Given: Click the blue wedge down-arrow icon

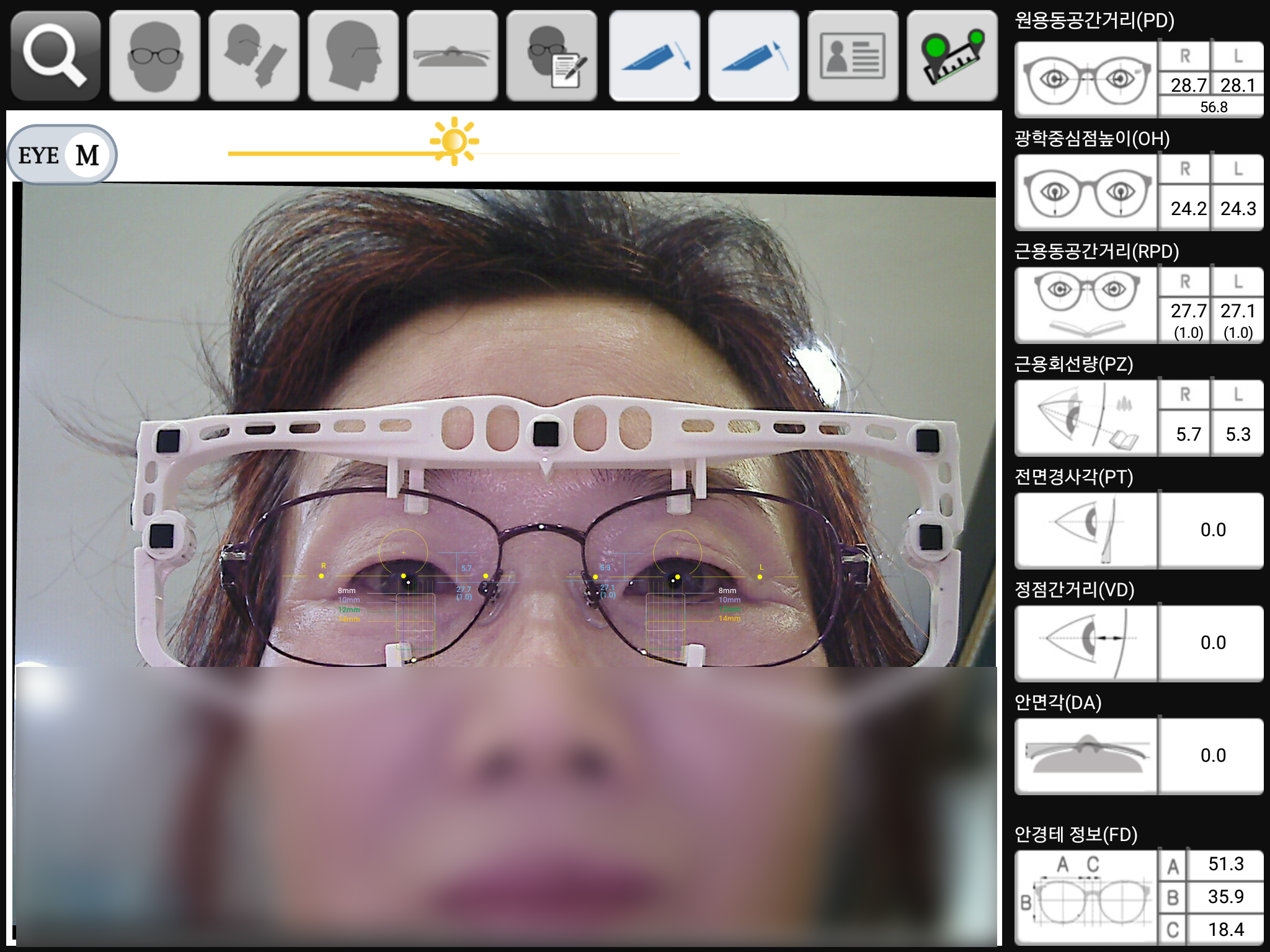Looking at the screenshot, I should point(655,56).
